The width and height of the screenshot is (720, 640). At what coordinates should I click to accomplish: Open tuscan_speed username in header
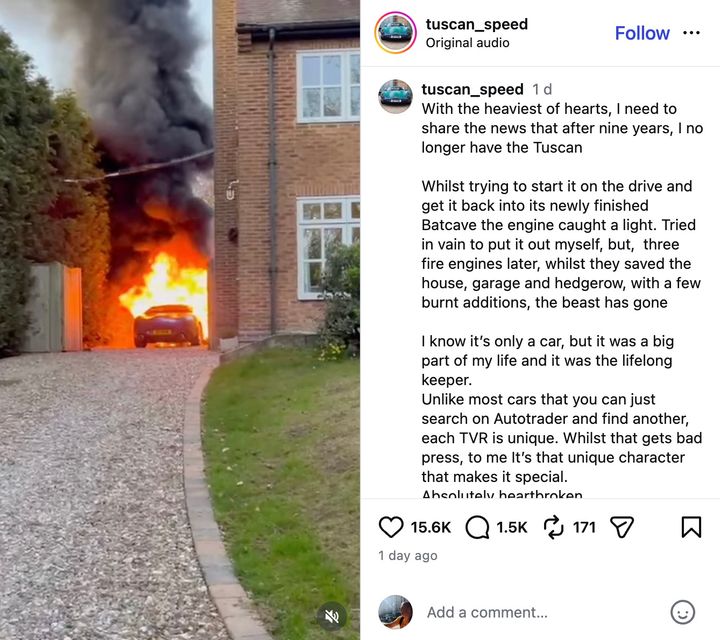coord(477,24)
